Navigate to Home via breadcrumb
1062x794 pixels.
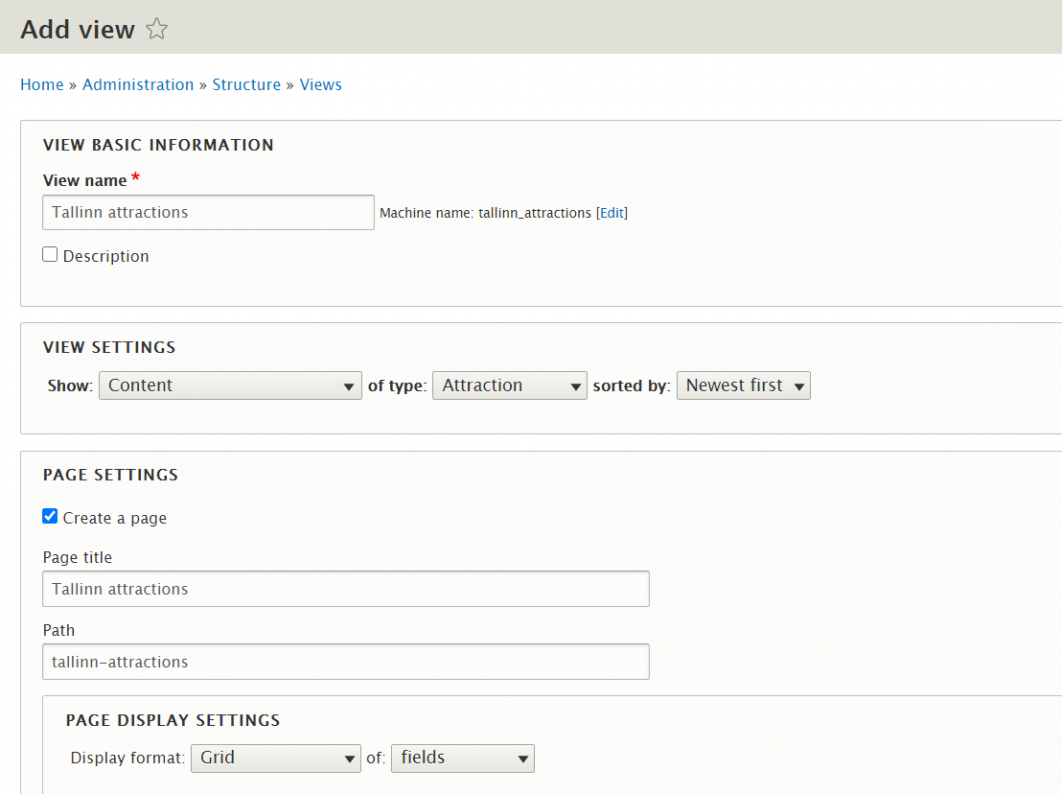coord(42,84)
